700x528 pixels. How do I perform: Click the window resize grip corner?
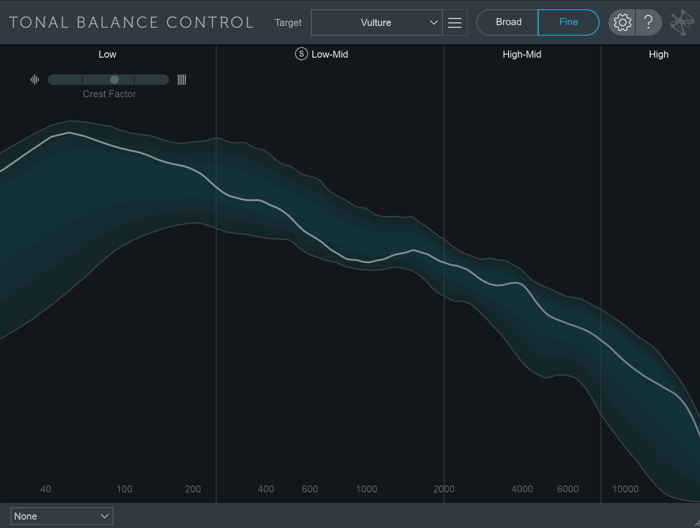(696, 524)
